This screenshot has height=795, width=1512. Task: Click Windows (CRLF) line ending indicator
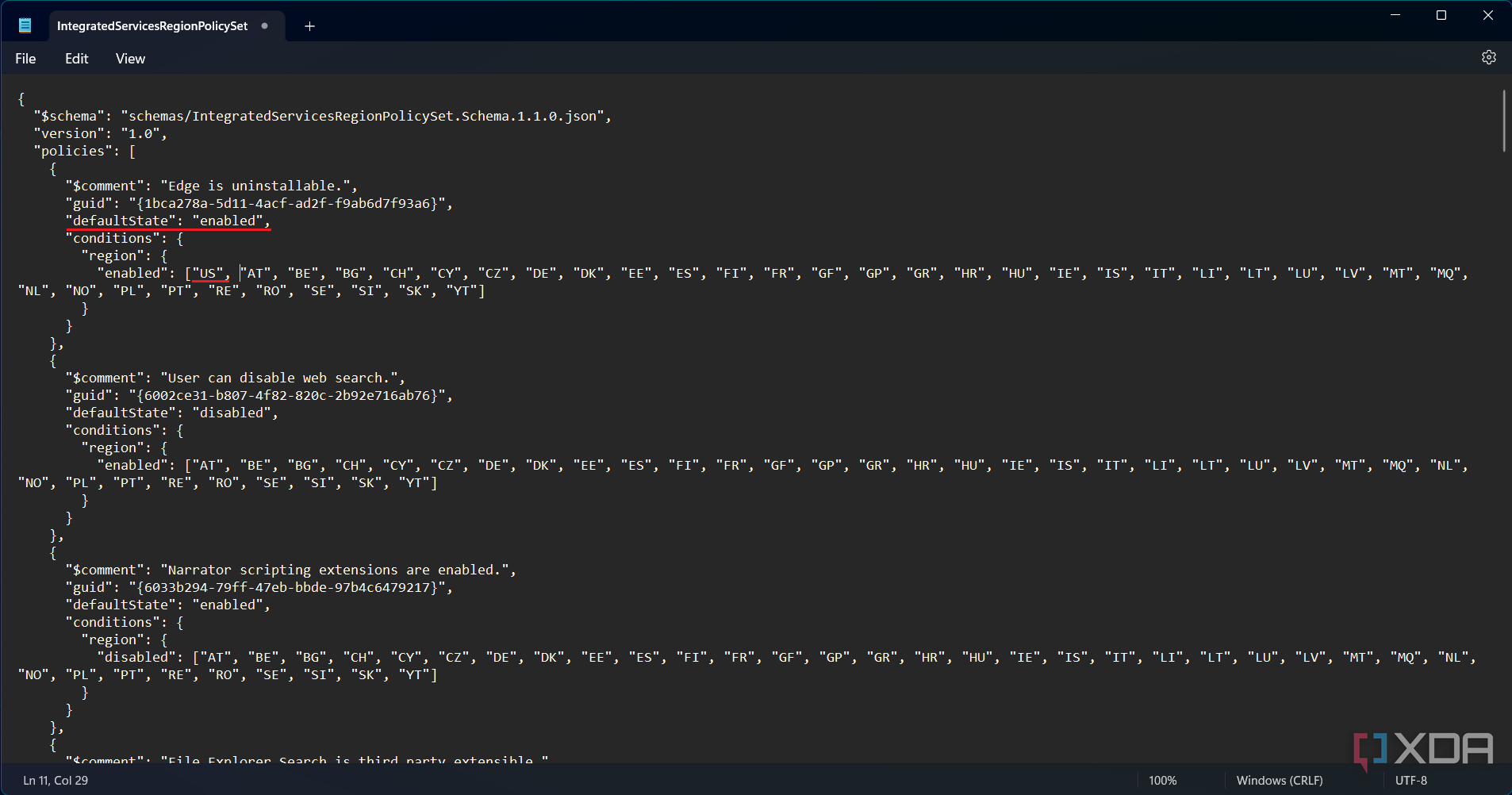tap(1280, 780)
